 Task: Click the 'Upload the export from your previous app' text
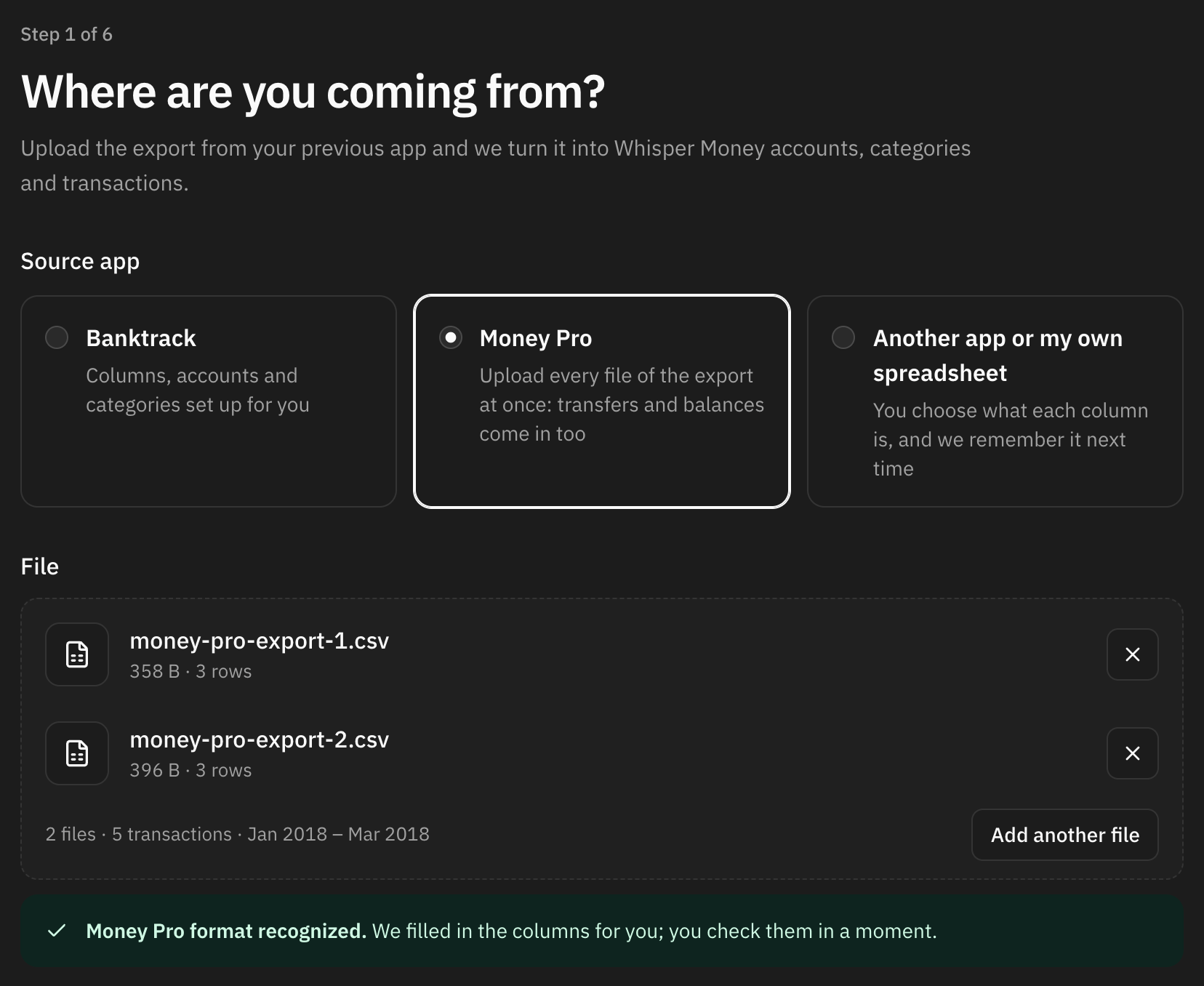coord(495,166)
